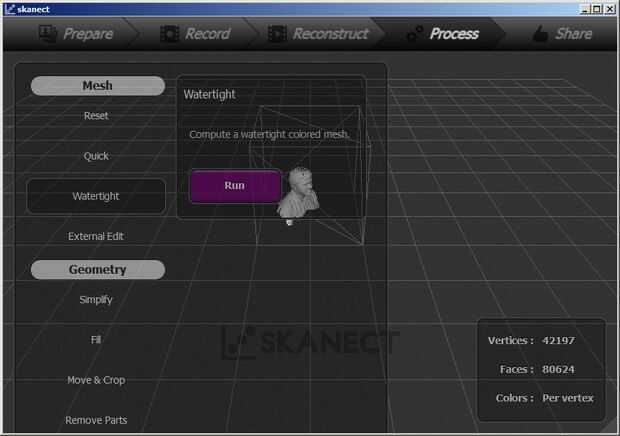The image size is (620, 436).
Task: Choose Reset in the Mesh list
Action: (x=96, y=116)
